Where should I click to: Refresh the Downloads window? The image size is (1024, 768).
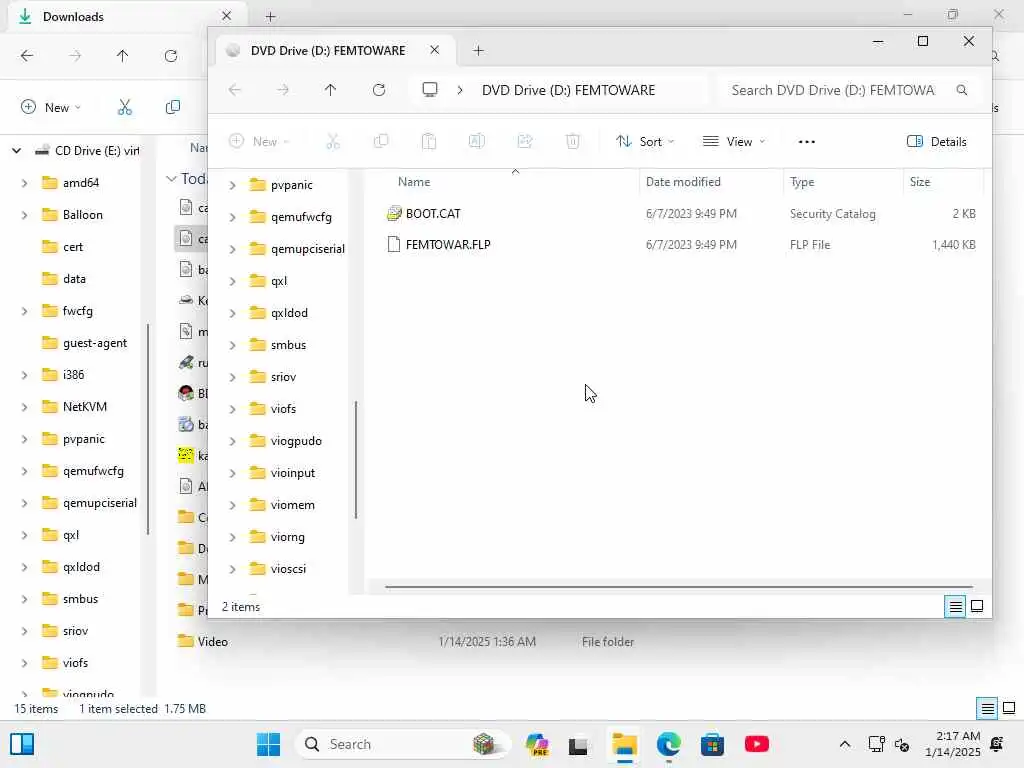pyautogui.click(x=171, y=56)
